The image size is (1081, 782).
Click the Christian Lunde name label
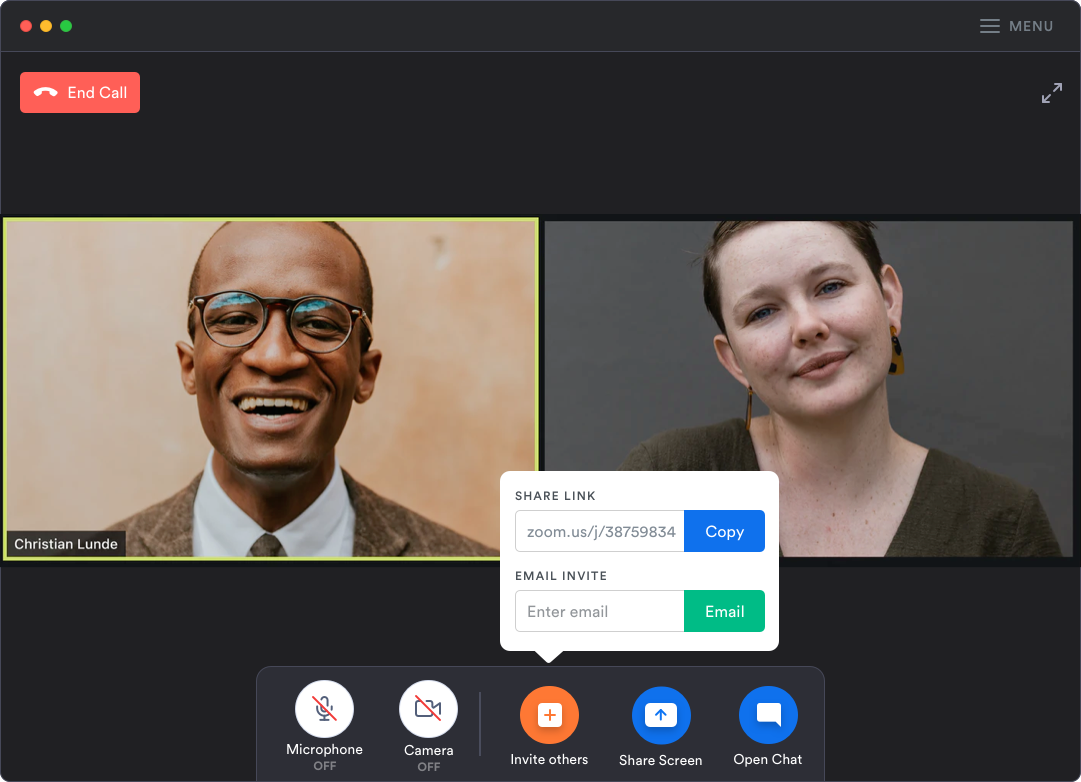[x=66, y=544]
